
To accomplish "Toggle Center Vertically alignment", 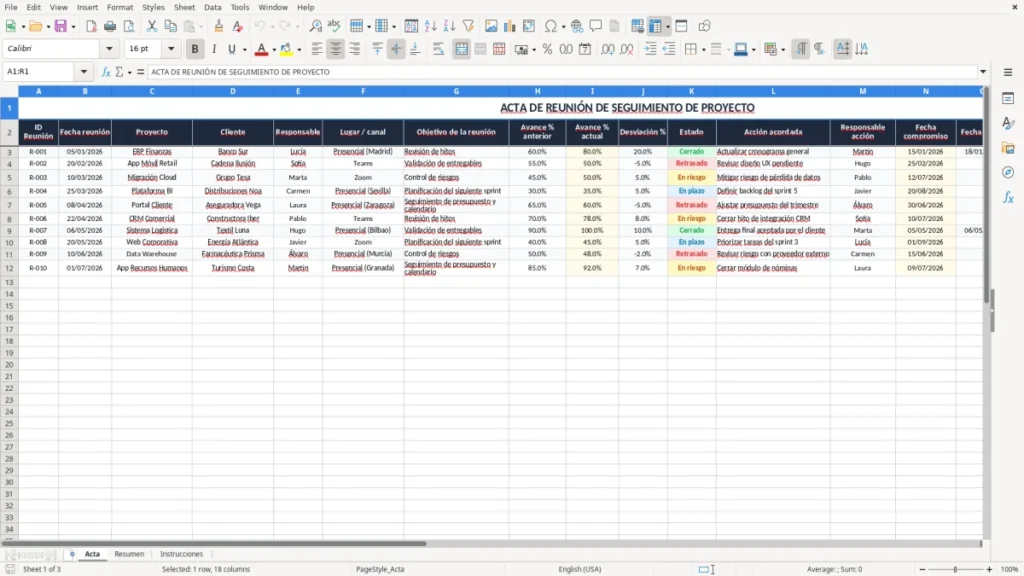I will point(396,49).
